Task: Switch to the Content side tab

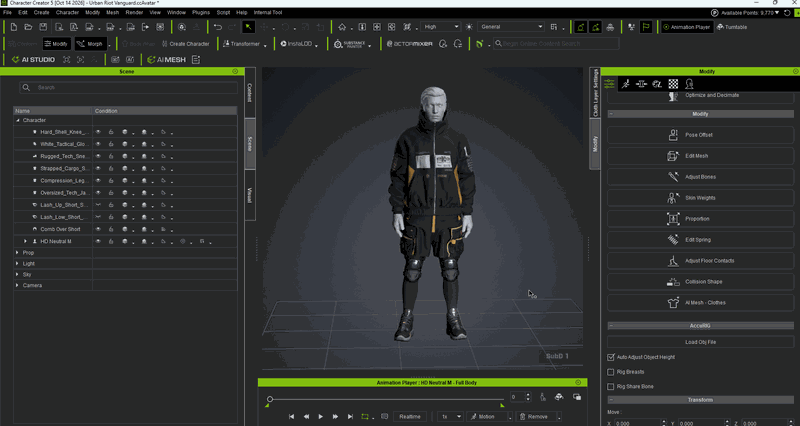Action: click(250, 92)
